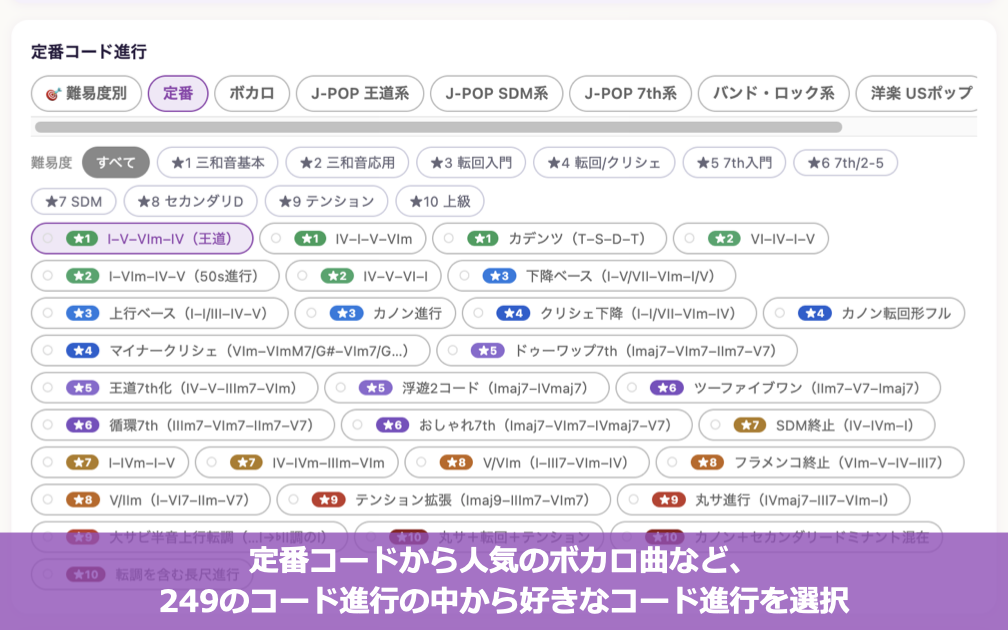Screen dimensions: 1008x630
Task: Open the 洋楽 USポップ tab
Action: 917,94
